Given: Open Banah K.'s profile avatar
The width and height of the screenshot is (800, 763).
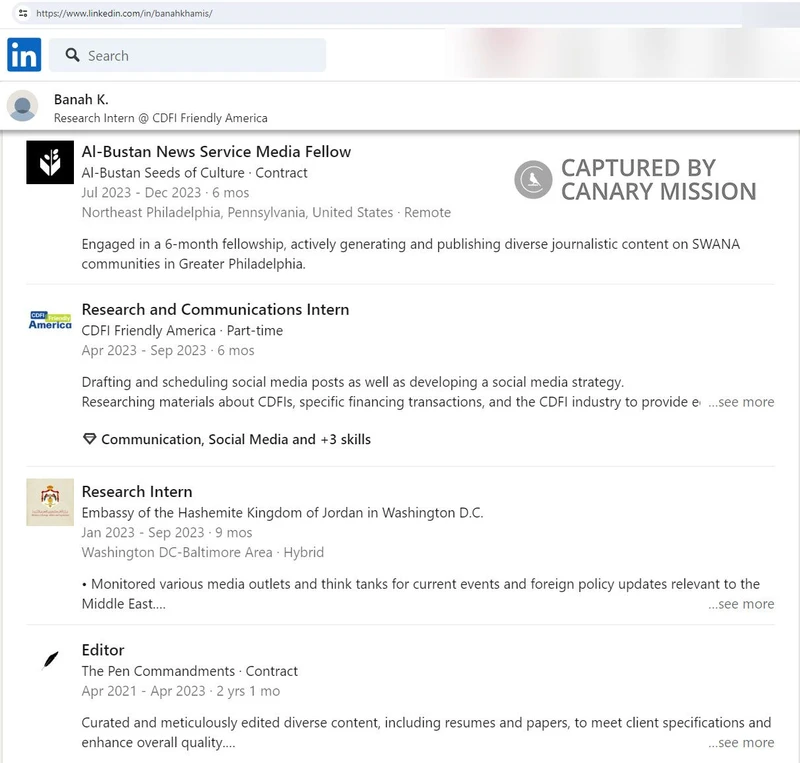Looking at the screenshot, I should coord(21,104).
